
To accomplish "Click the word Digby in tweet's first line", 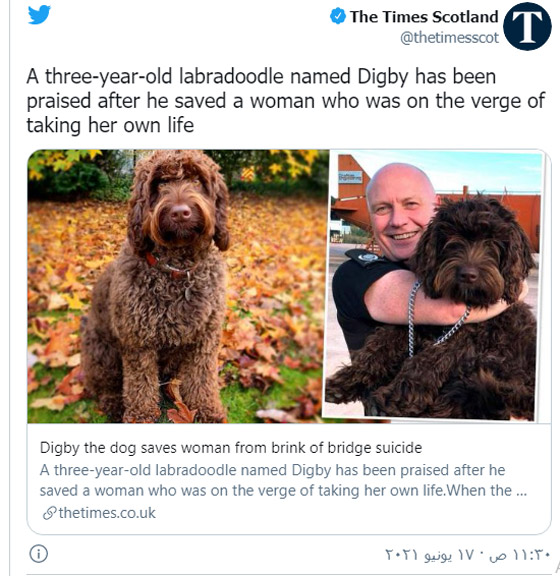I will [383, 77].
